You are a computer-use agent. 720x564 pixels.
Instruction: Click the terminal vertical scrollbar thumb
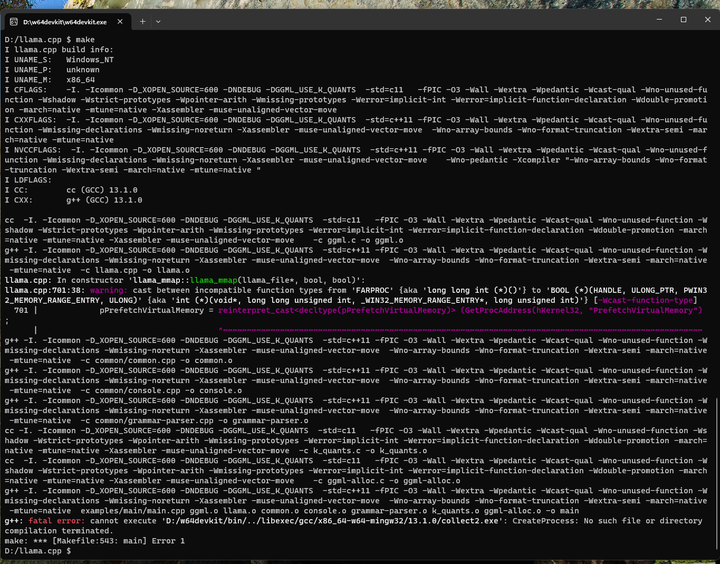click(x=717, y=476)
